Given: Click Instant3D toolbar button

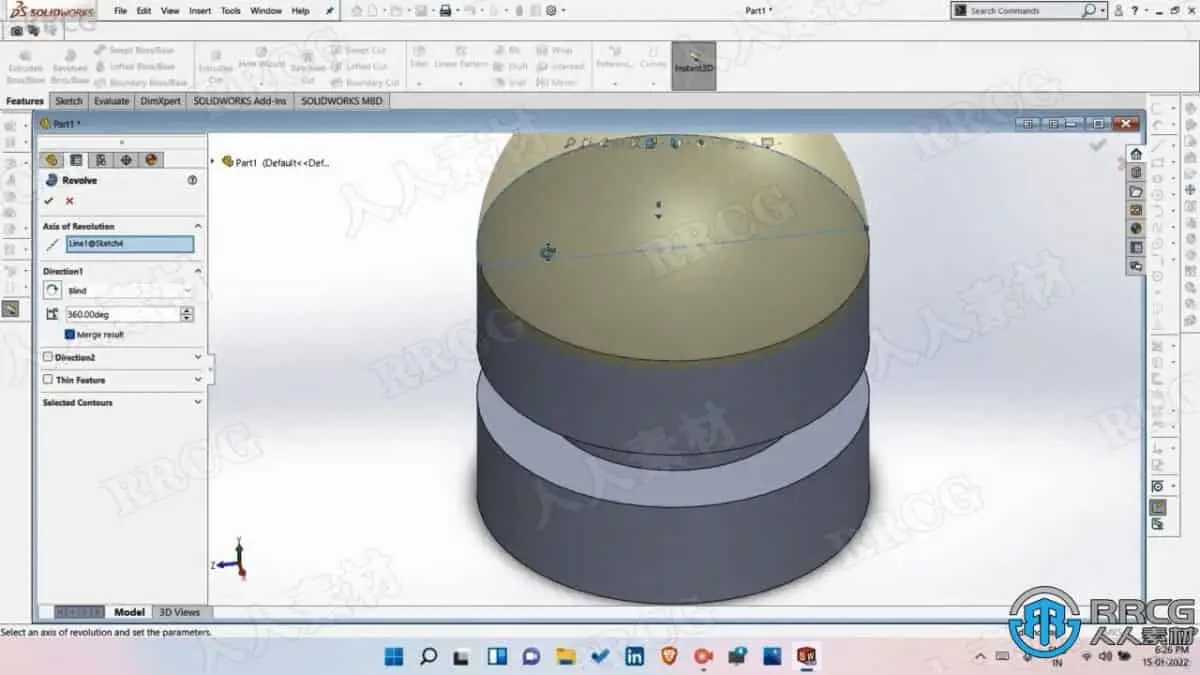Looking at the screenshot, I should tap(693, 66).
